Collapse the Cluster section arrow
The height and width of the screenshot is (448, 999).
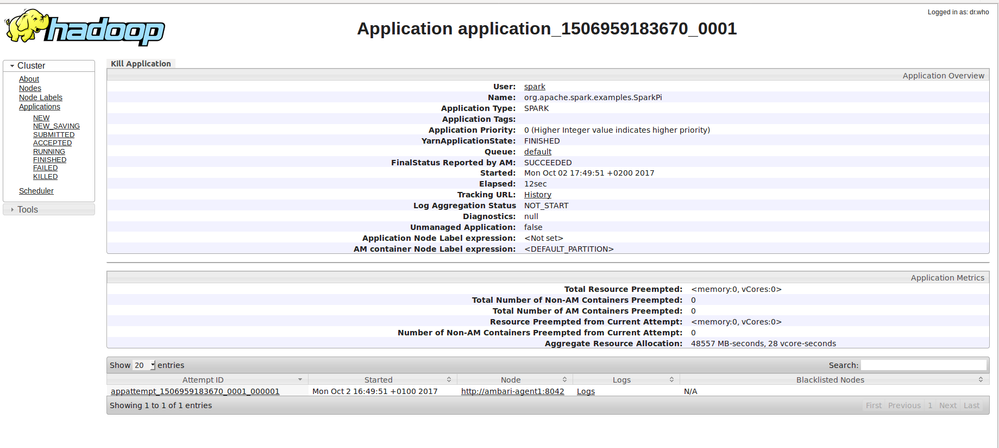pyautogui.click(x=11, y=66)
